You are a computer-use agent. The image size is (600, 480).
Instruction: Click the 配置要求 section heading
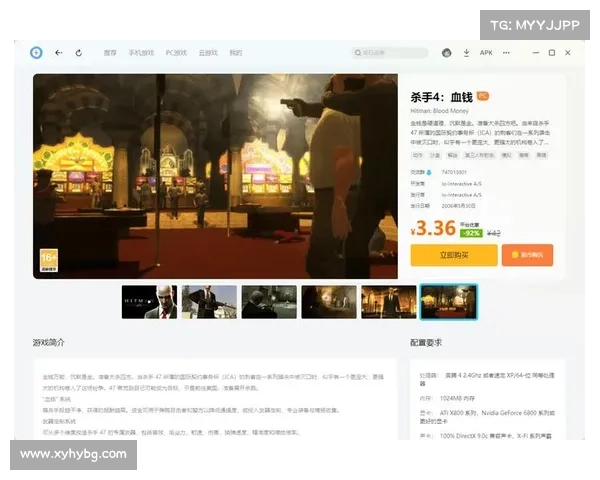426,342
